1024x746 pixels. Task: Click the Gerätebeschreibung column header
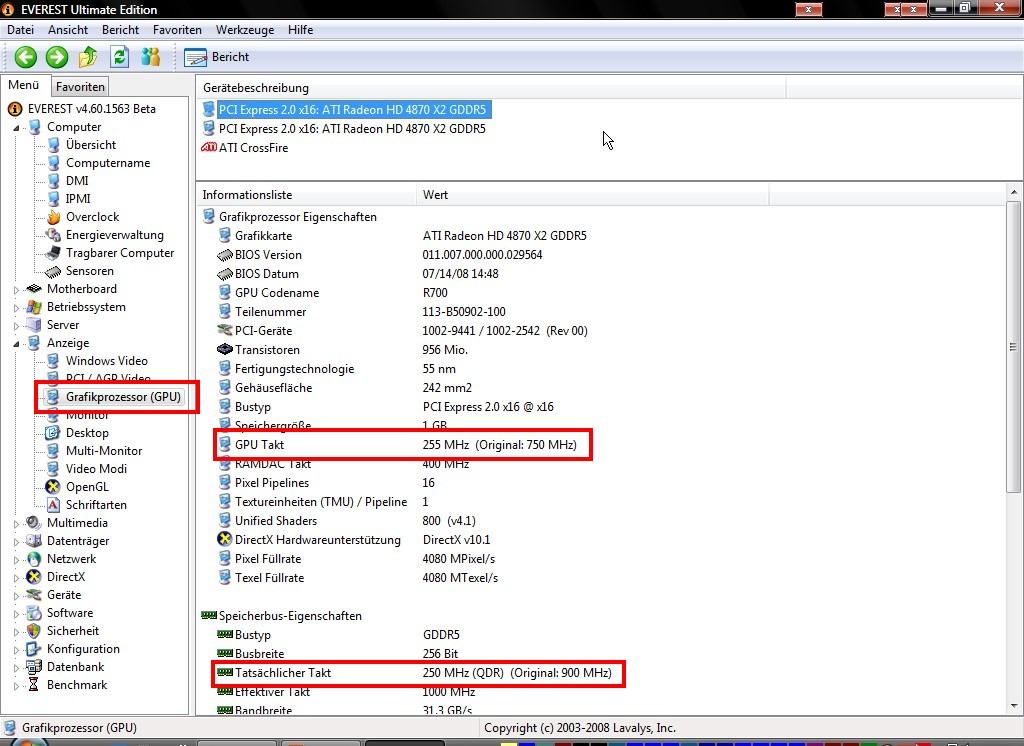pyautogui.click(x=490, y=88)
